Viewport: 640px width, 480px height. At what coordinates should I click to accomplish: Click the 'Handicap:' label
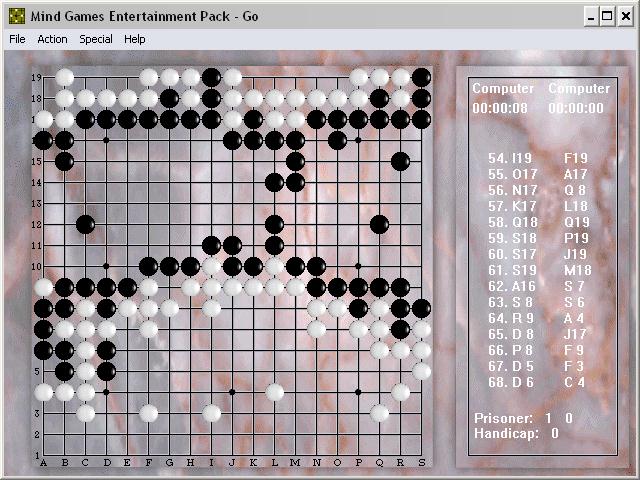(x=506, y=433)
